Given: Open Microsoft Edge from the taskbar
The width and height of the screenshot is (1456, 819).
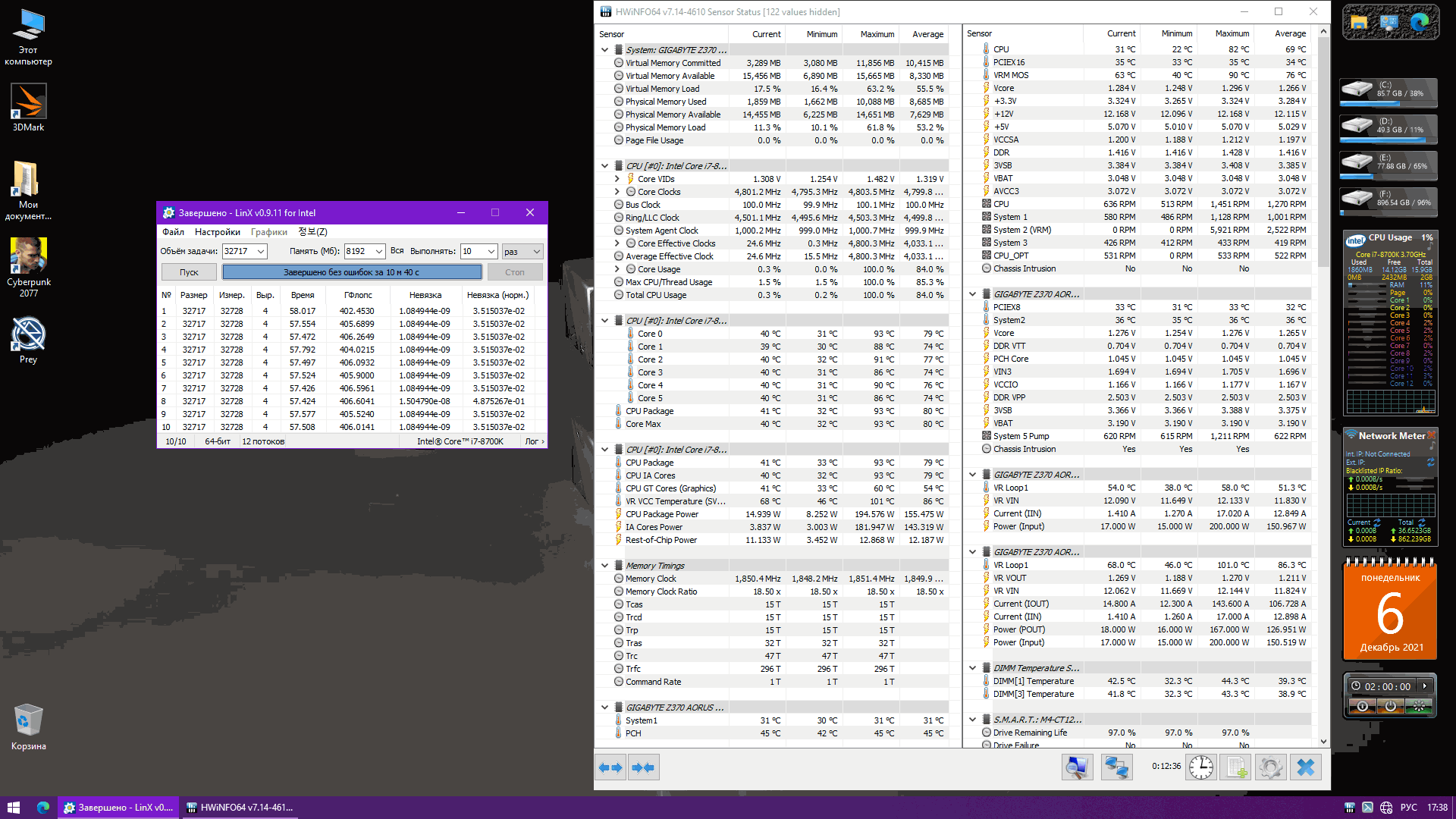Looking at the screenshot, I should coord(43,808).
